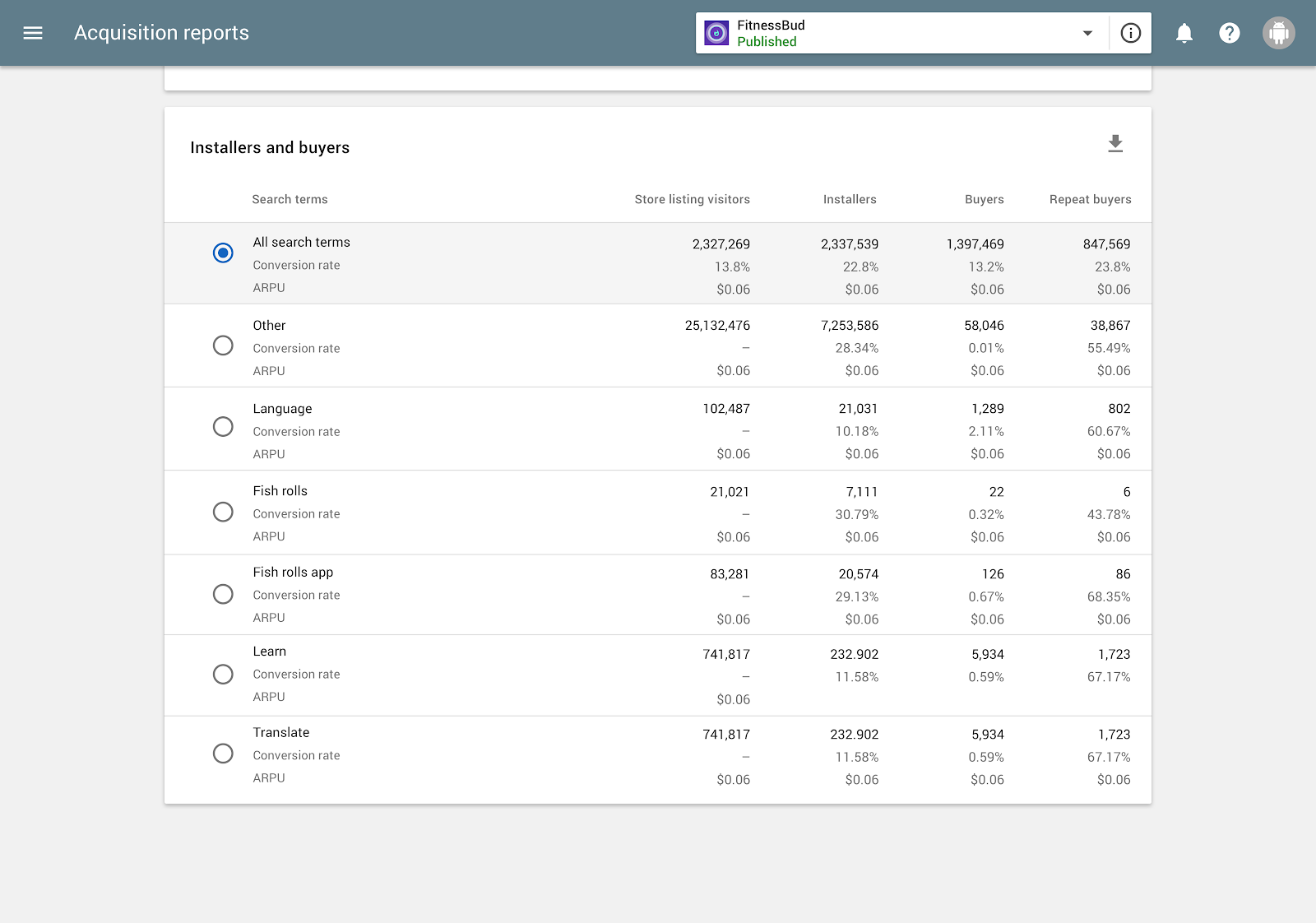Select the Other radio button
Image resolution: width=1316 pixels, height=923 pixels.
point(223,346)
